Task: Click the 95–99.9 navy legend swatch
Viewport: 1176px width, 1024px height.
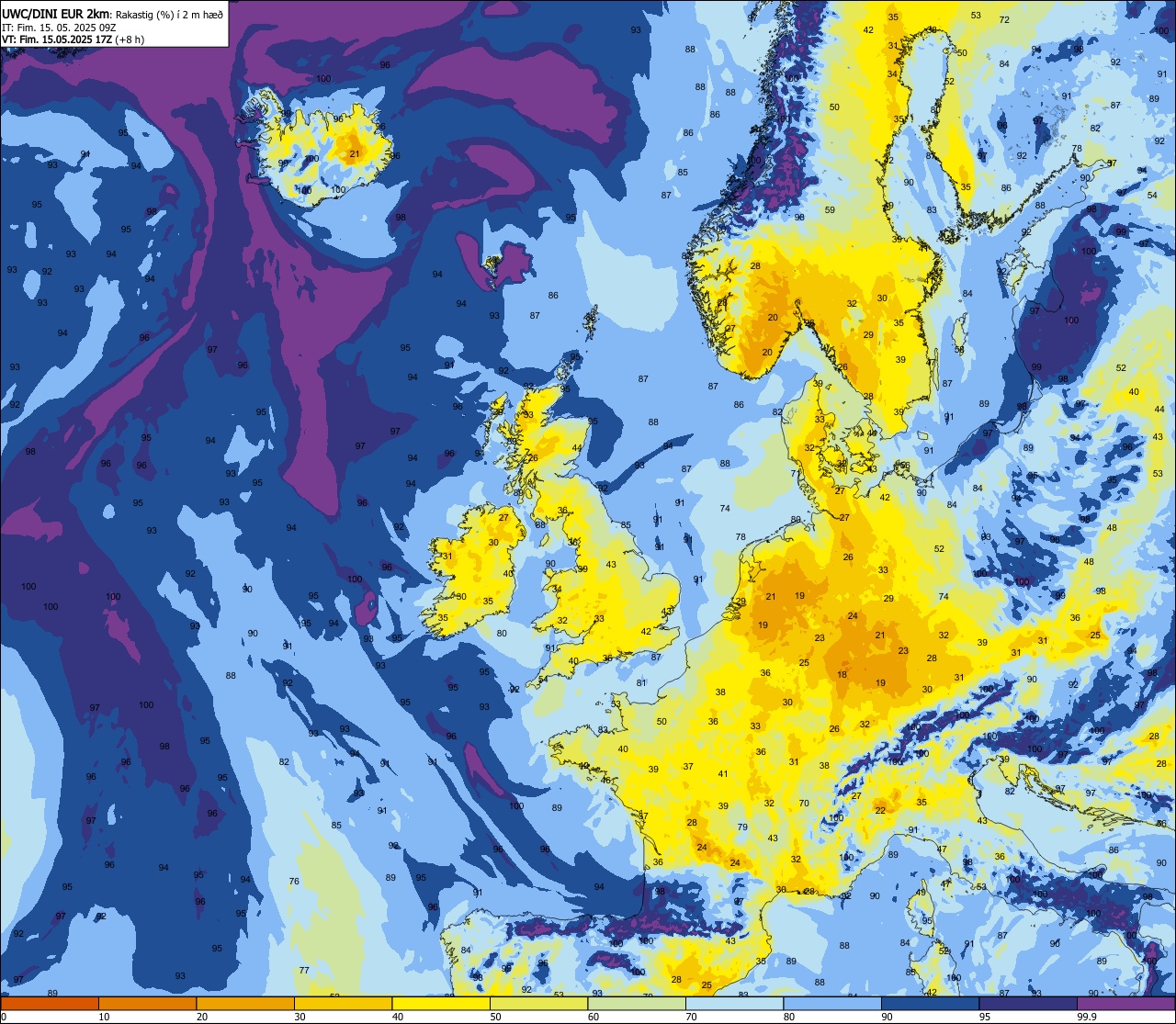Action: pos(1028,1003)
